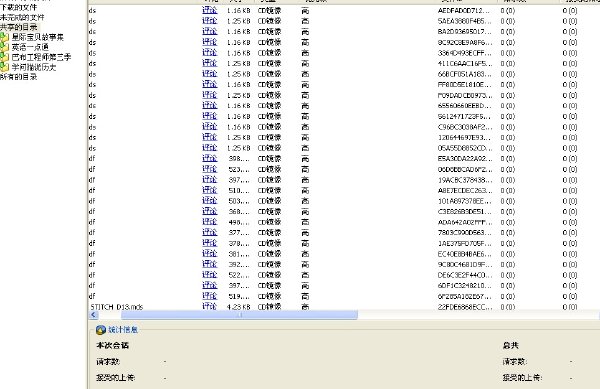This screenshot has height=389, width=600.
Task: Click the 522... size cell
Action: pos(239,275)
